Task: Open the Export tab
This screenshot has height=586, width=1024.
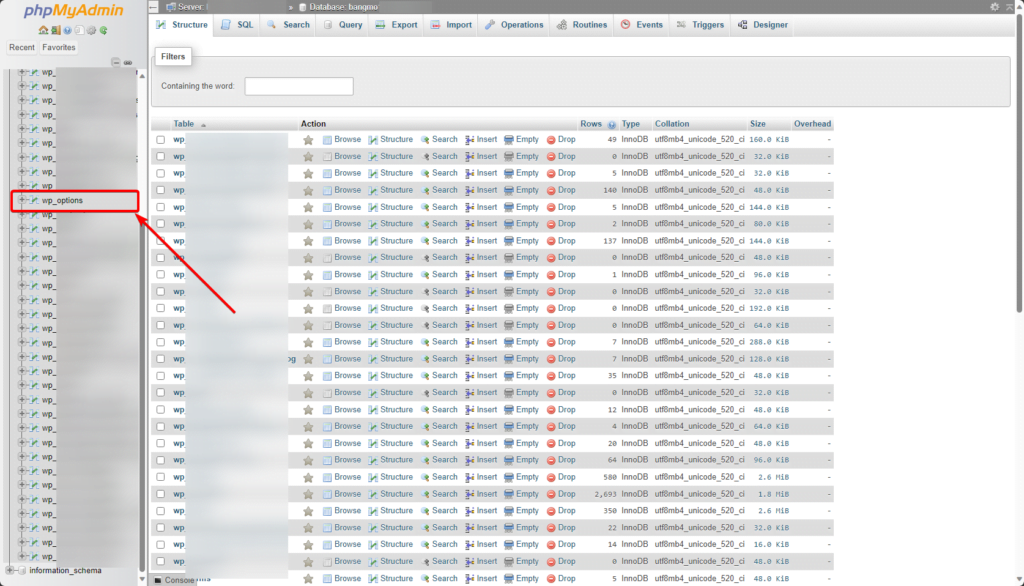Action: [x=397, y=25]
